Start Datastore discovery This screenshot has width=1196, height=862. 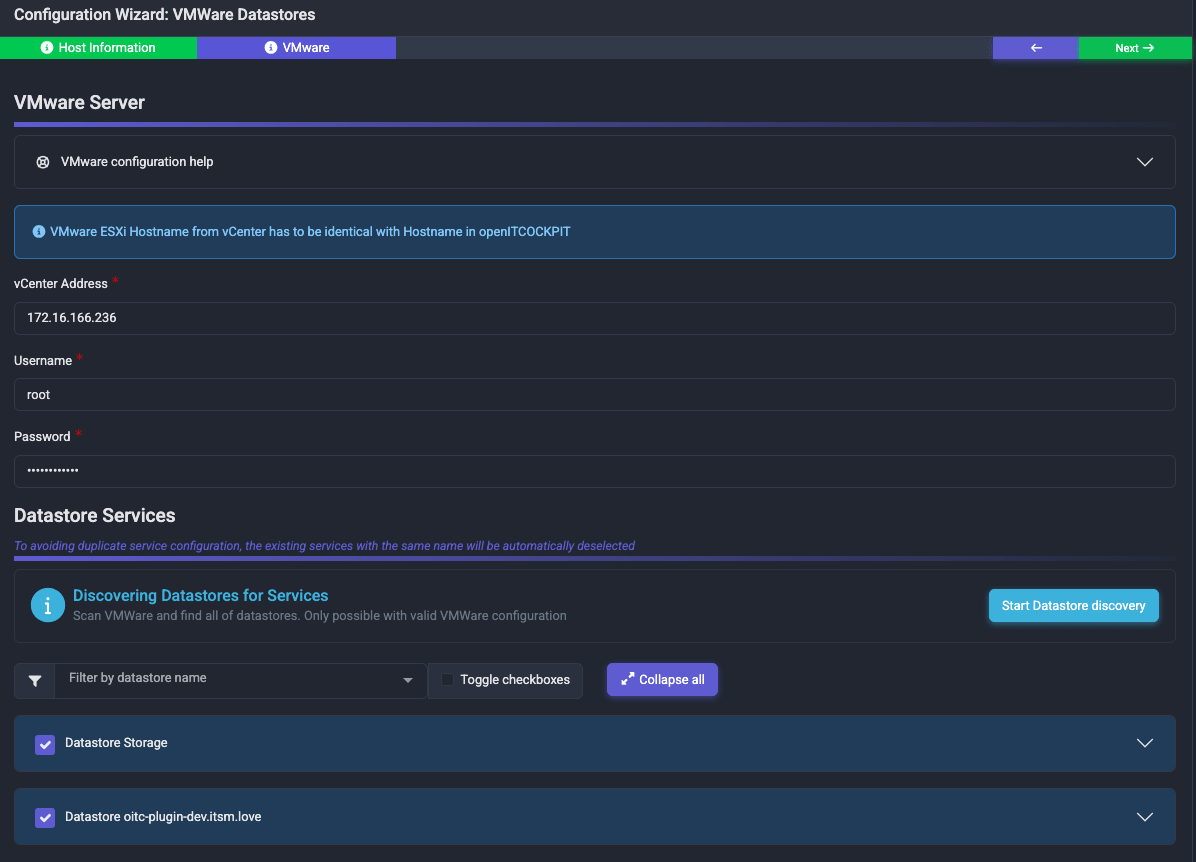click(1073, 606)
